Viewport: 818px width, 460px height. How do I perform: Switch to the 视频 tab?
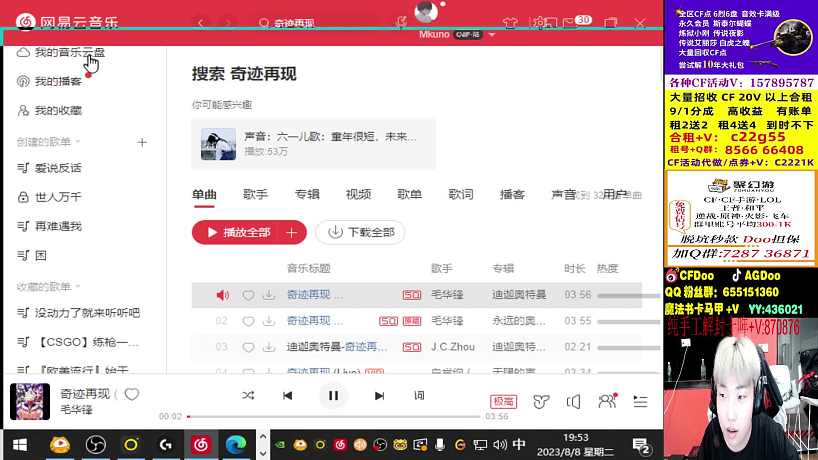pos(358,195)
